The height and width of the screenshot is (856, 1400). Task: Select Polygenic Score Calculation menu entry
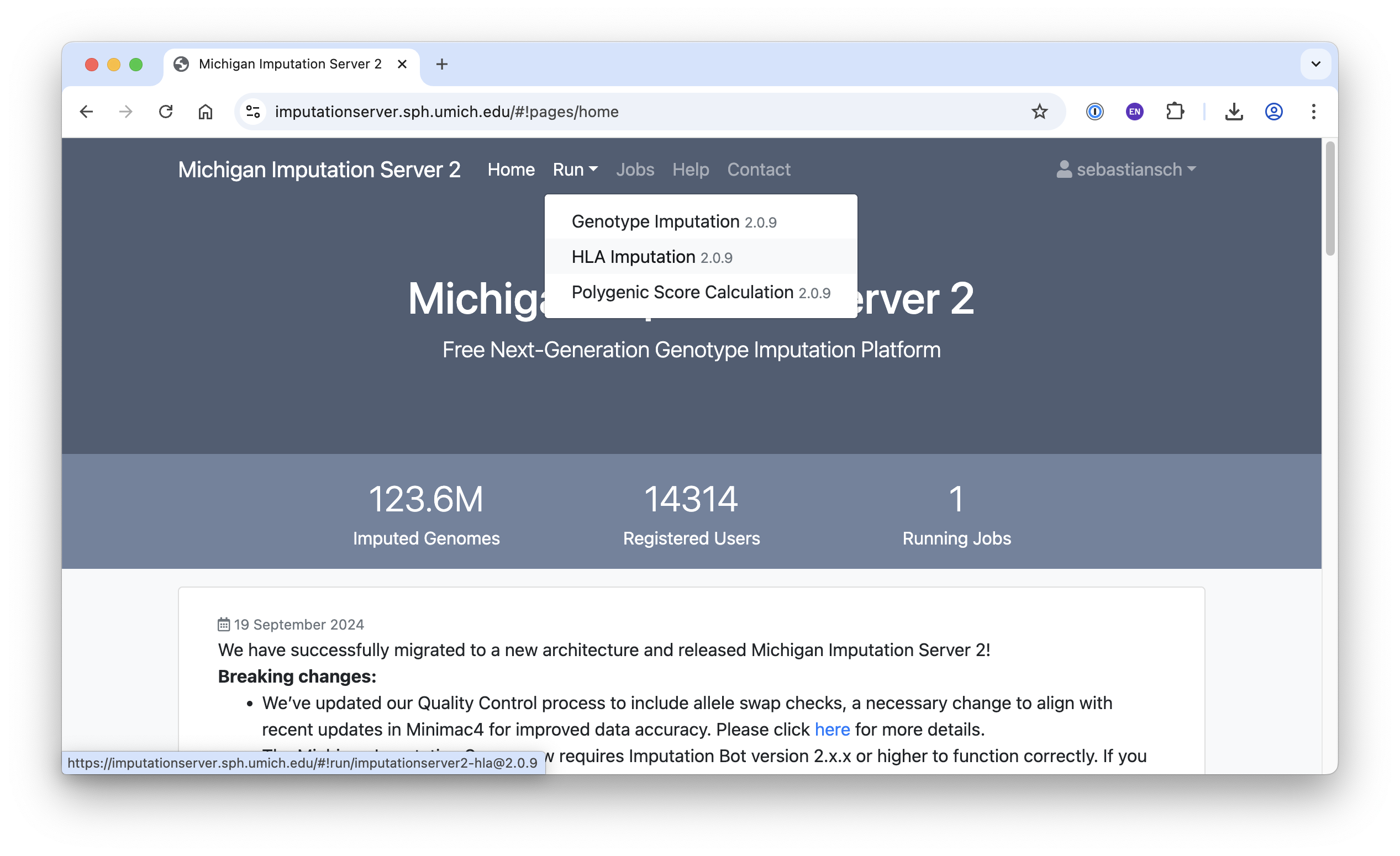(700, 292)
